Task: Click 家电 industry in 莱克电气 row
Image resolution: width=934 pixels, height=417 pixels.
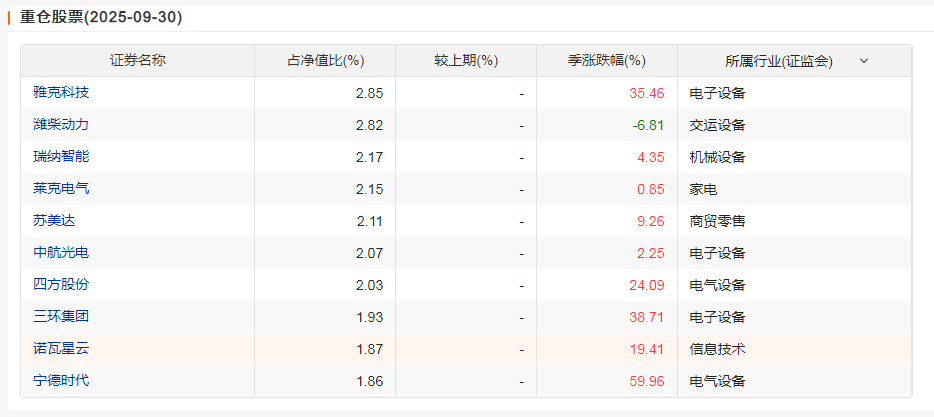Action: point(703,189)
